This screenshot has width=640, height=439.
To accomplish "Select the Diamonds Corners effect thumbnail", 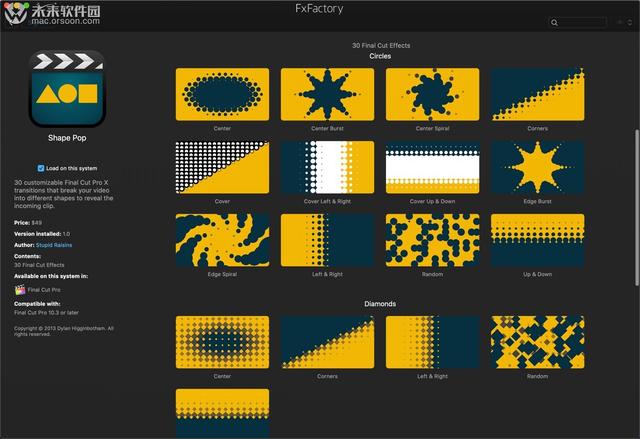I will pyautogui.click(x=327, y=342).
